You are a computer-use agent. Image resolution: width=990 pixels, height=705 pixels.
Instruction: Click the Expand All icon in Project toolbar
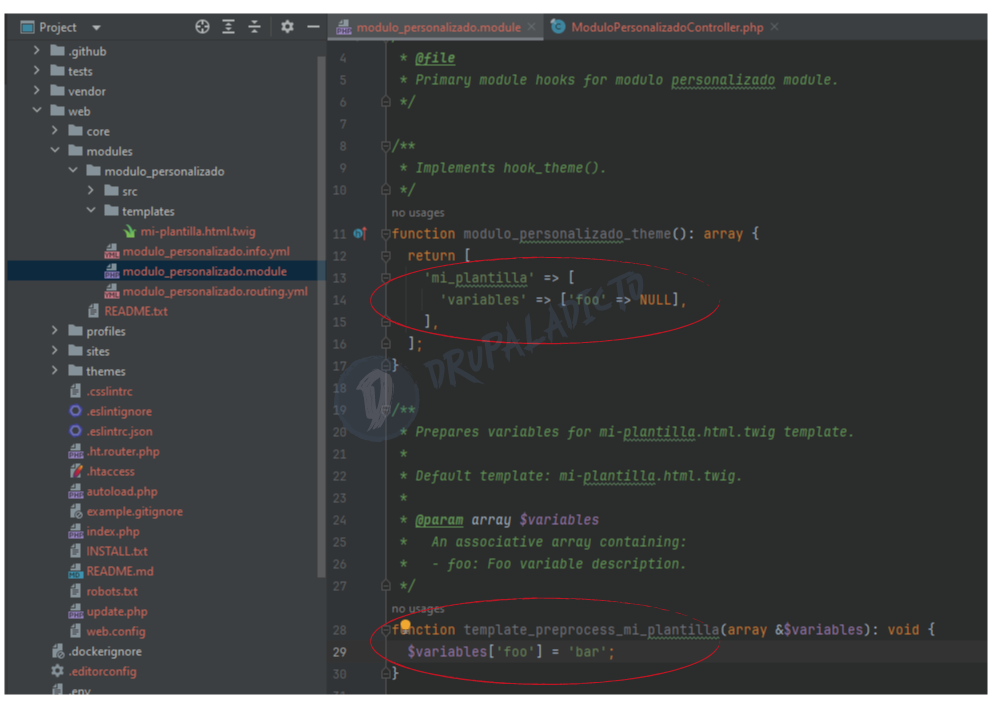(x=229, y=27)
